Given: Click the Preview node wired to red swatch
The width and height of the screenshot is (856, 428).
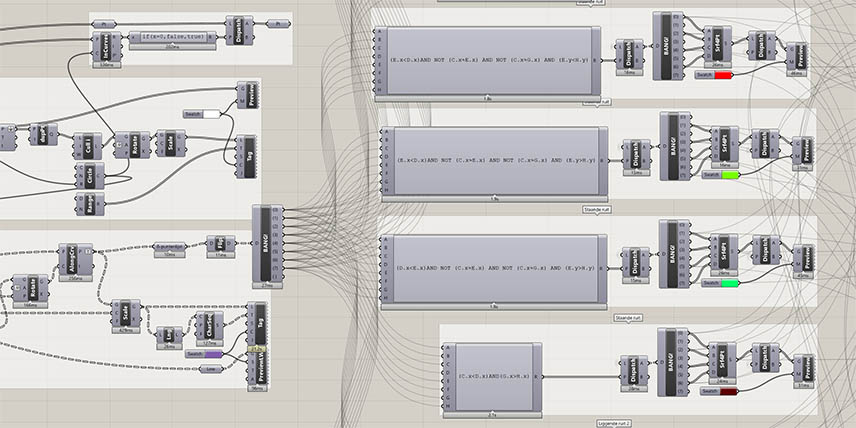Looking at the screenshot, I should coord(802,54).
